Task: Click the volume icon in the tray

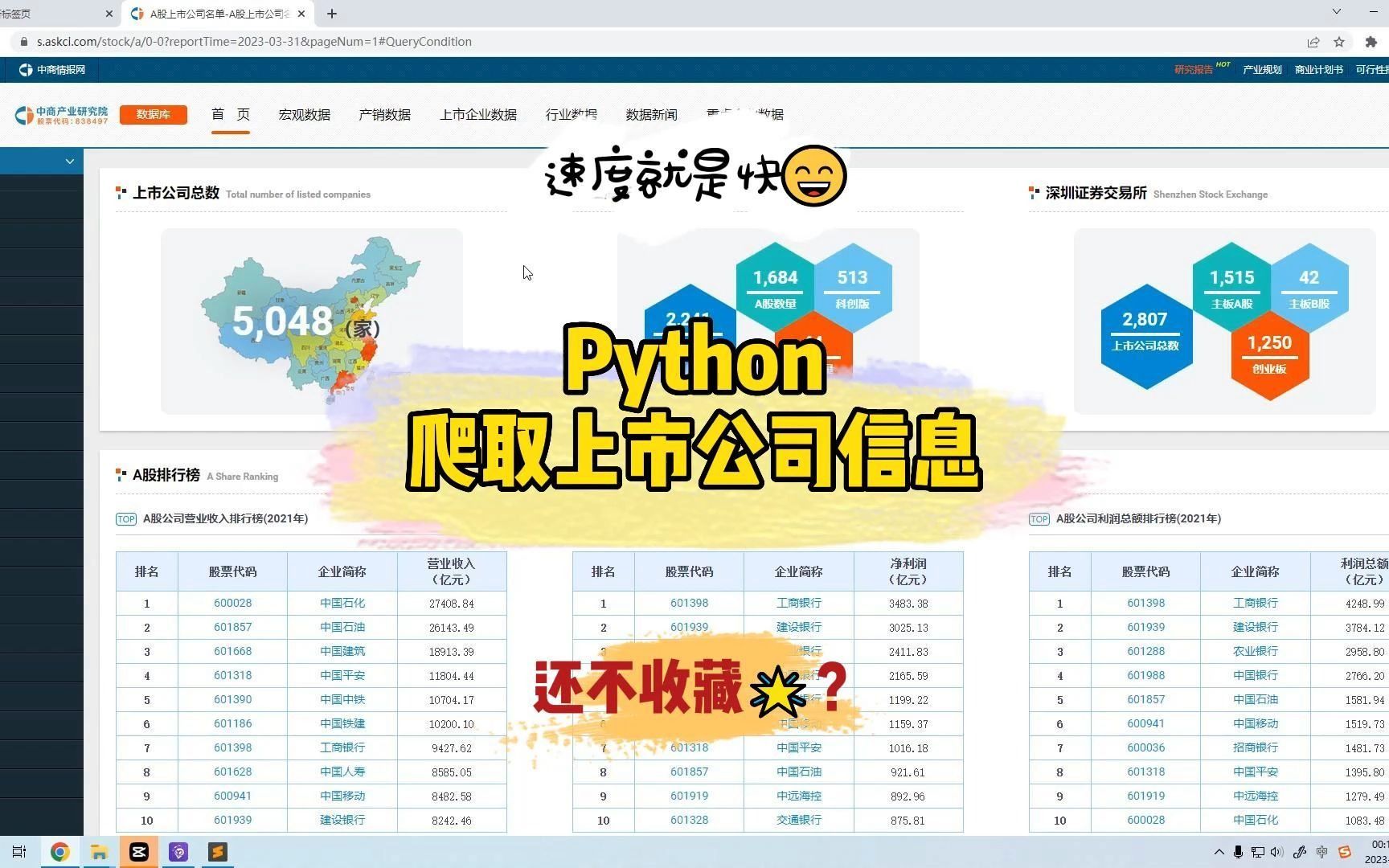Action: [x=1276, y=852]
